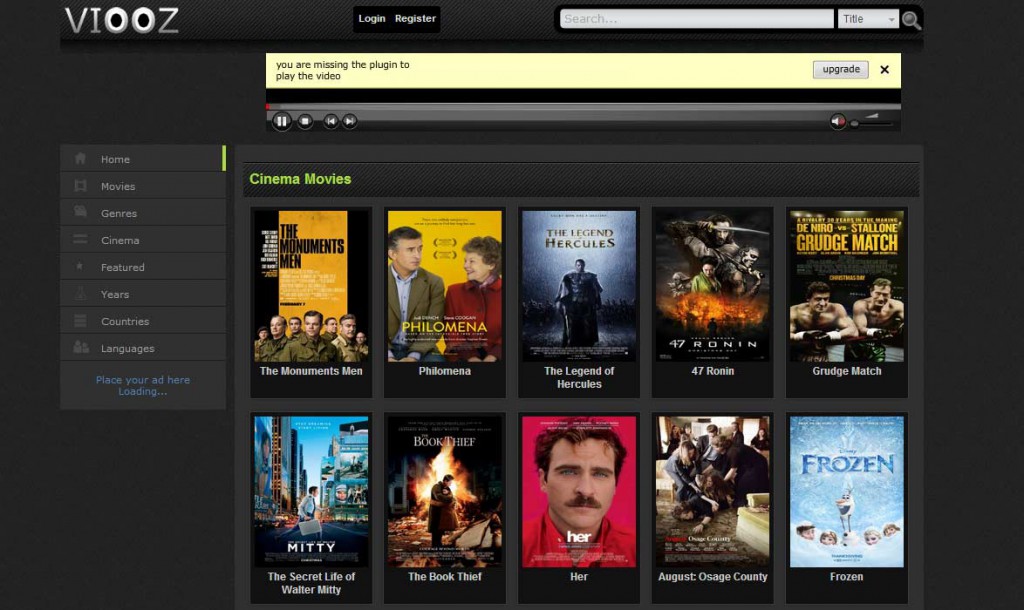Skip to next track in player
Image resolution: width=1024 pixels, height=610 pixels.
click(x=350, y=121)
